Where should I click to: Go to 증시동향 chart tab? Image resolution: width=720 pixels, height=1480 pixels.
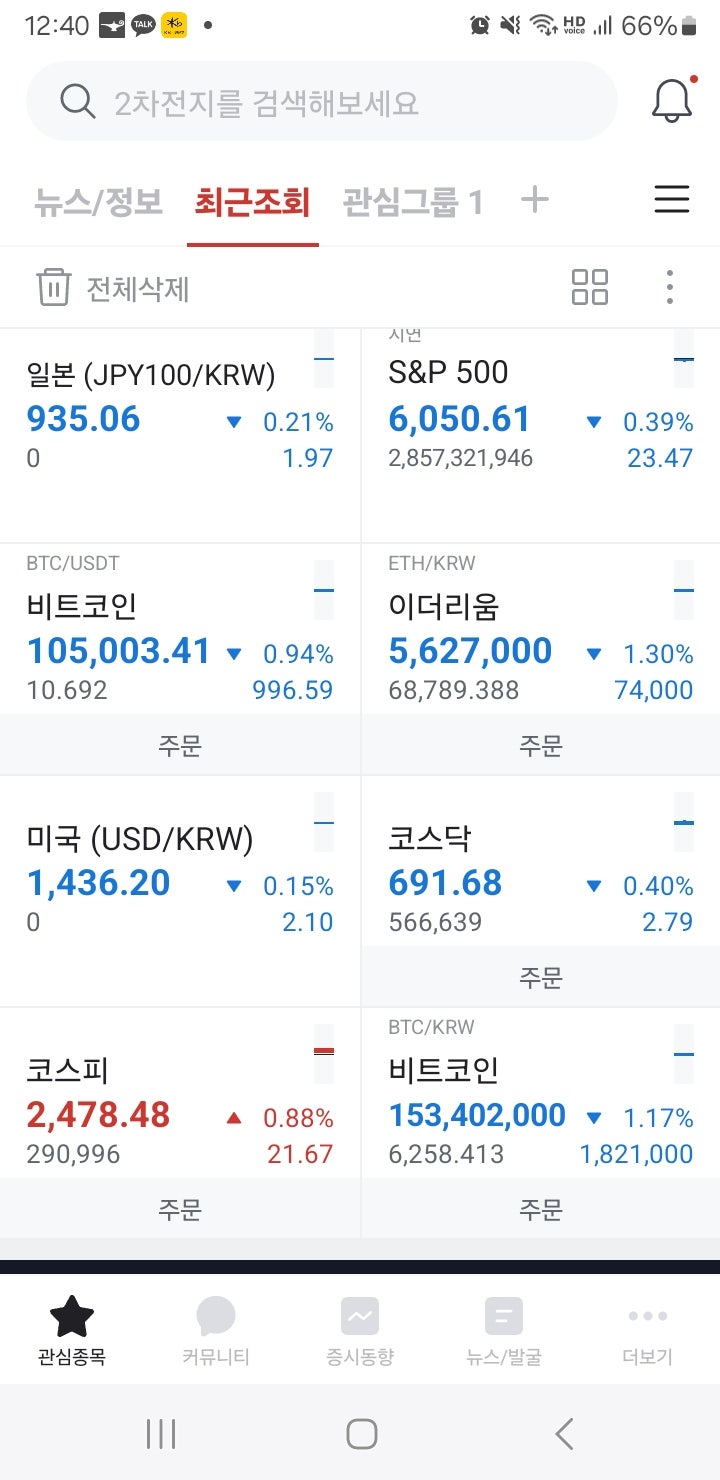[x=359, y=1328]
